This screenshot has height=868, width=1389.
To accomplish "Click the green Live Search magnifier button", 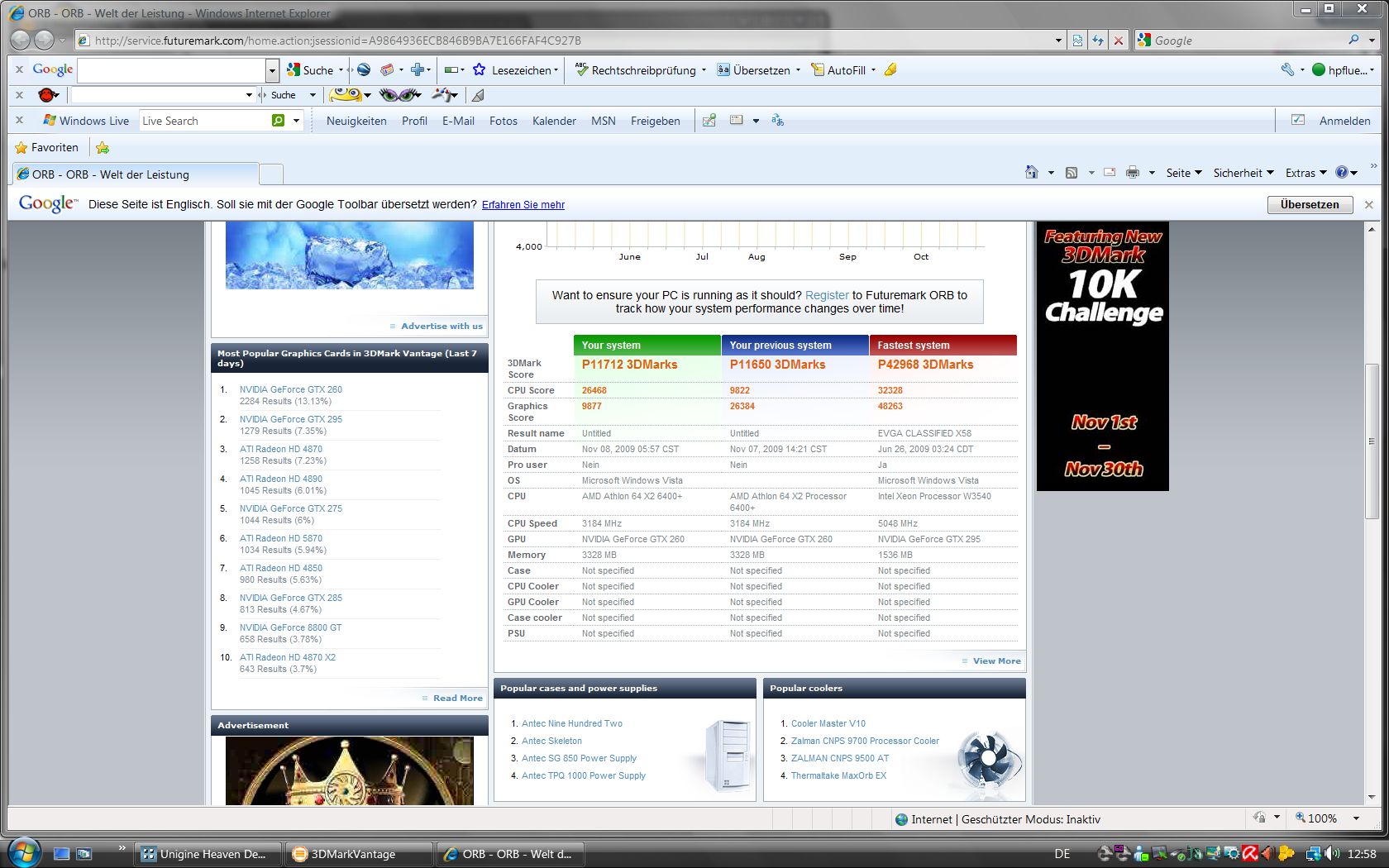I will 279,121.
